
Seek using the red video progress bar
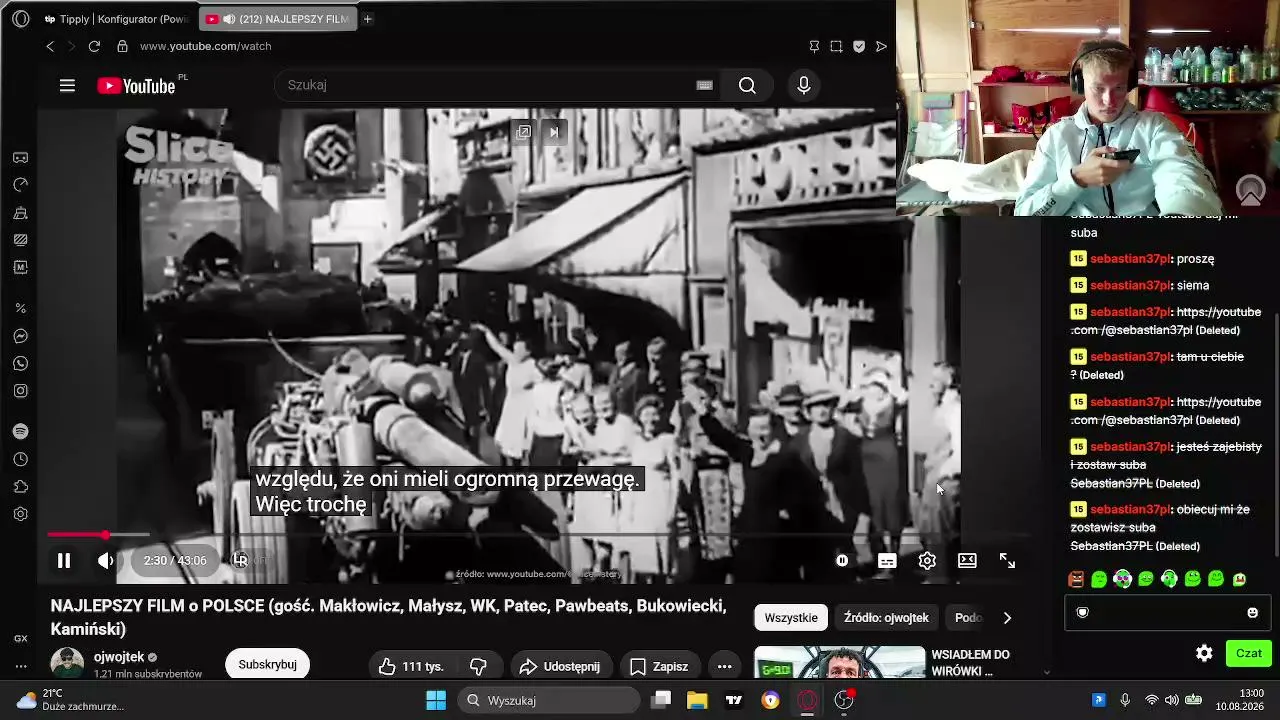(x=76, y=535)
